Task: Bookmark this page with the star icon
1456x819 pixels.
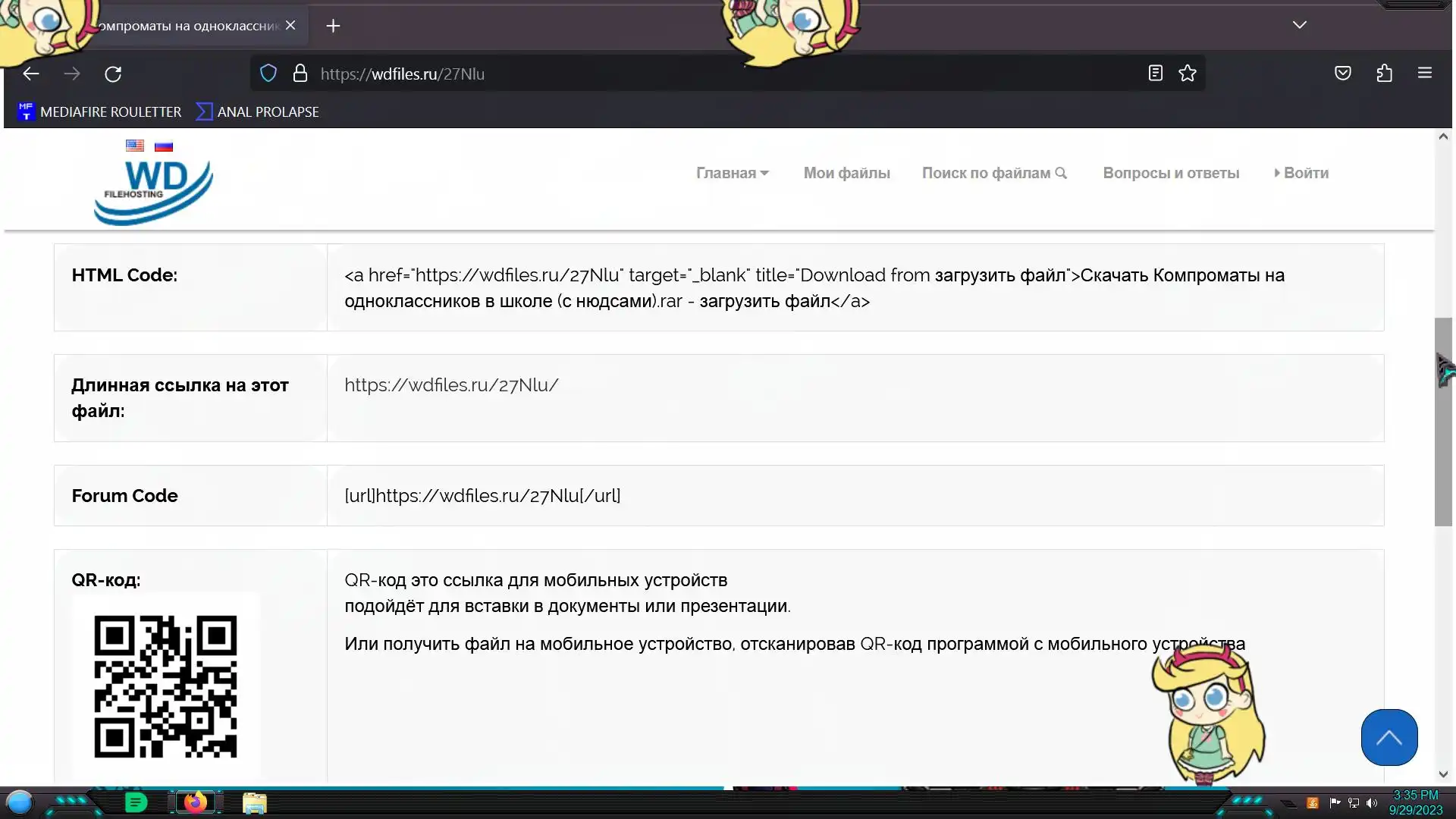Action: tap(1188, 74)
